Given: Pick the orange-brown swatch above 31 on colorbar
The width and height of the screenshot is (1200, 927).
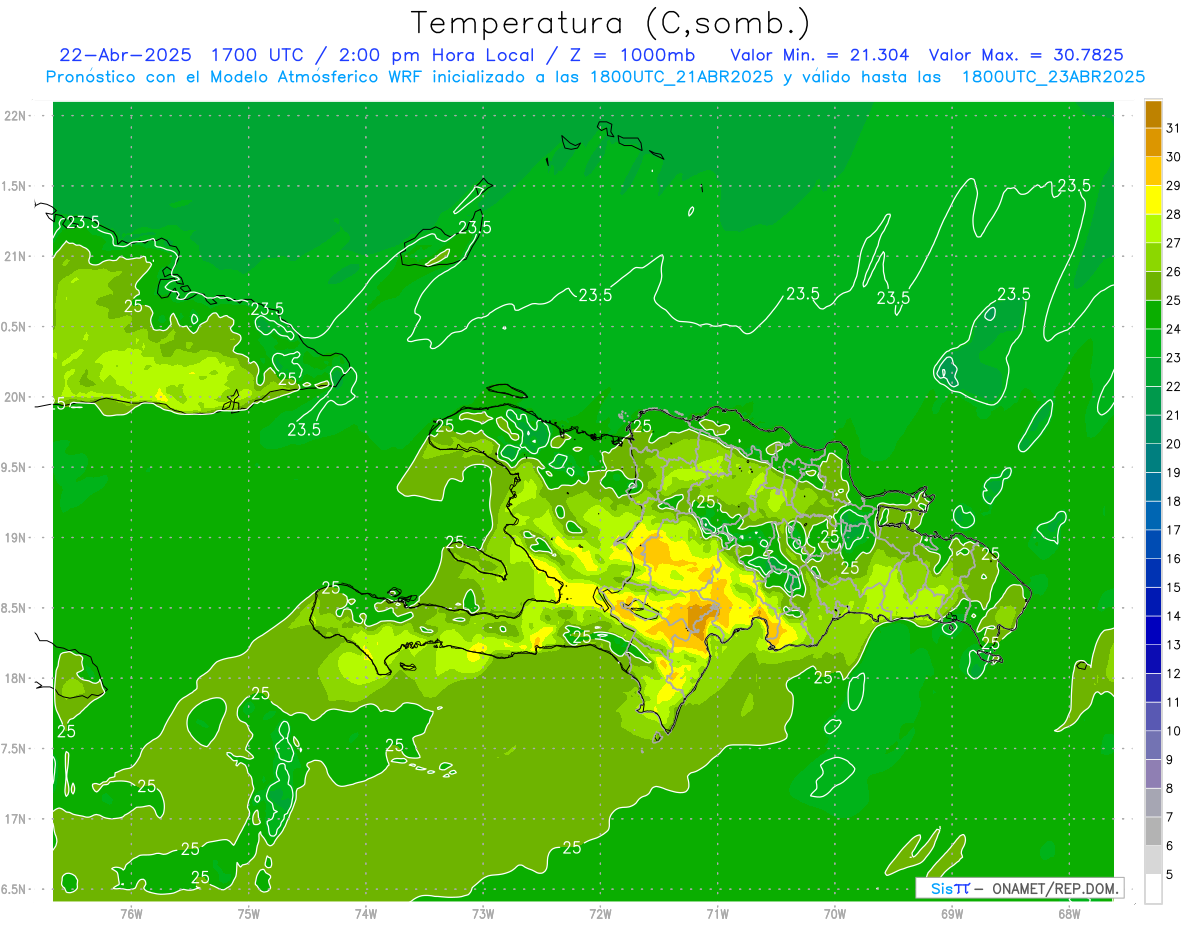Looking at the screenshot, I should pyautogui.click(x=1153, y=114).
